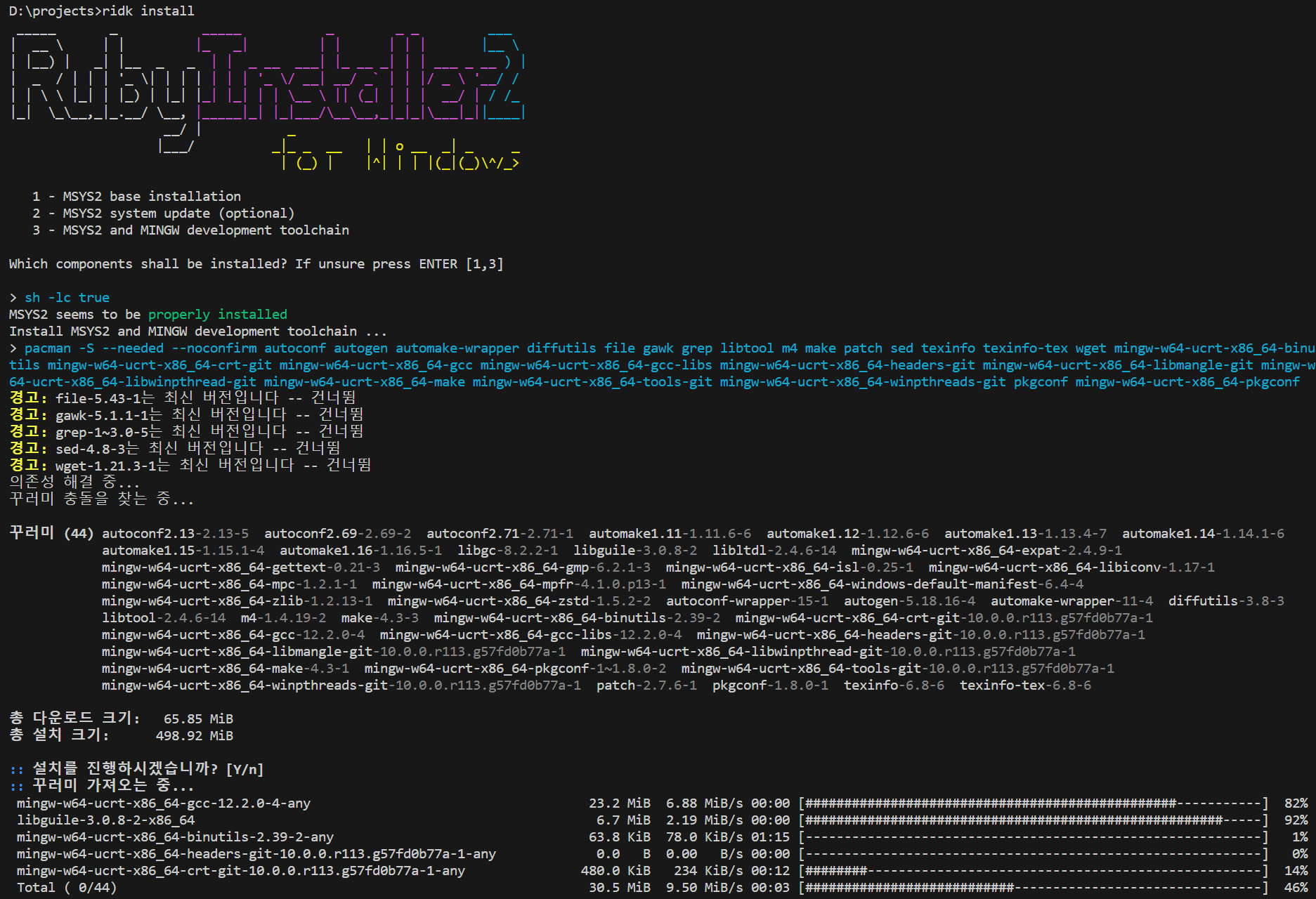The height and width of the screenshot is (899, 1316).
Task: Click the 'automake1.14-1.14.1-6' package entry
Action: pyautogui.click(x=1203, y=533)
